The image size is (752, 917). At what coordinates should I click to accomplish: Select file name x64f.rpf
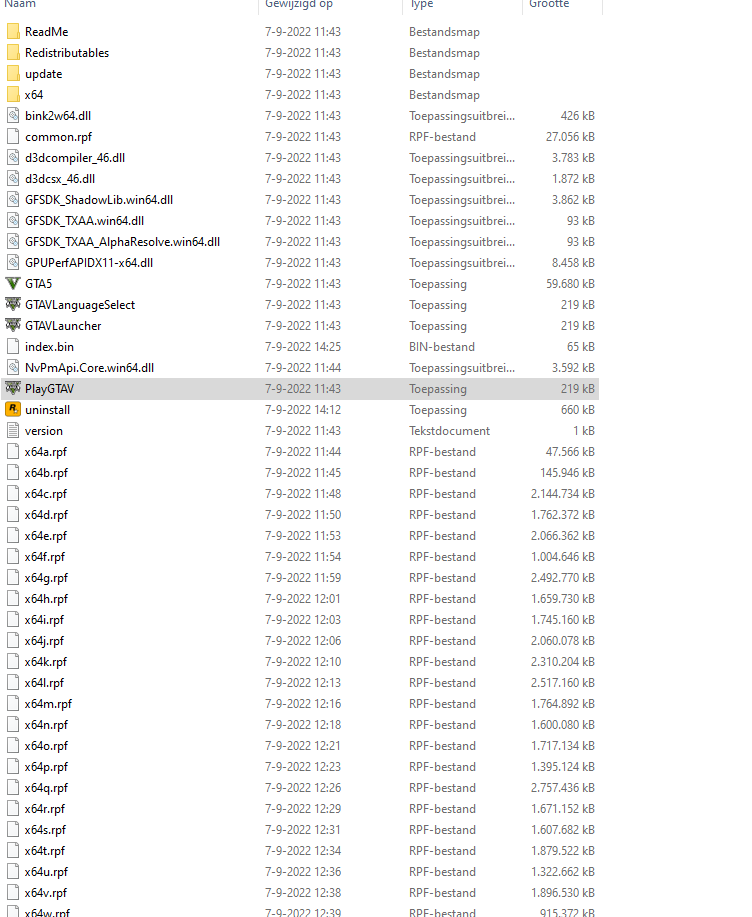[x=44, y=557]
